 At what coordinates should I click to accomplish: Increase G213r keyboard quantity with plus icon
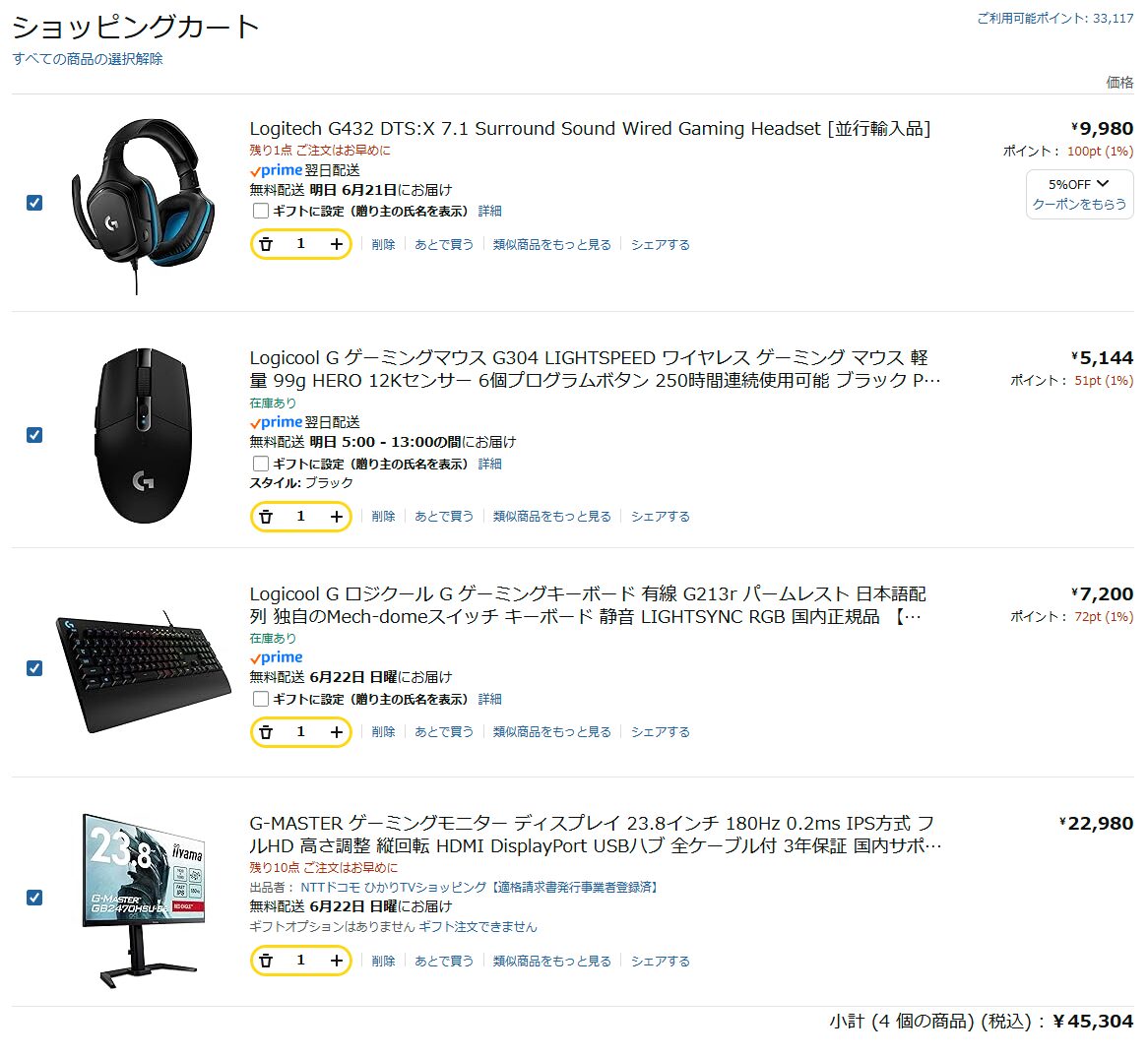[x=336, y=732]
